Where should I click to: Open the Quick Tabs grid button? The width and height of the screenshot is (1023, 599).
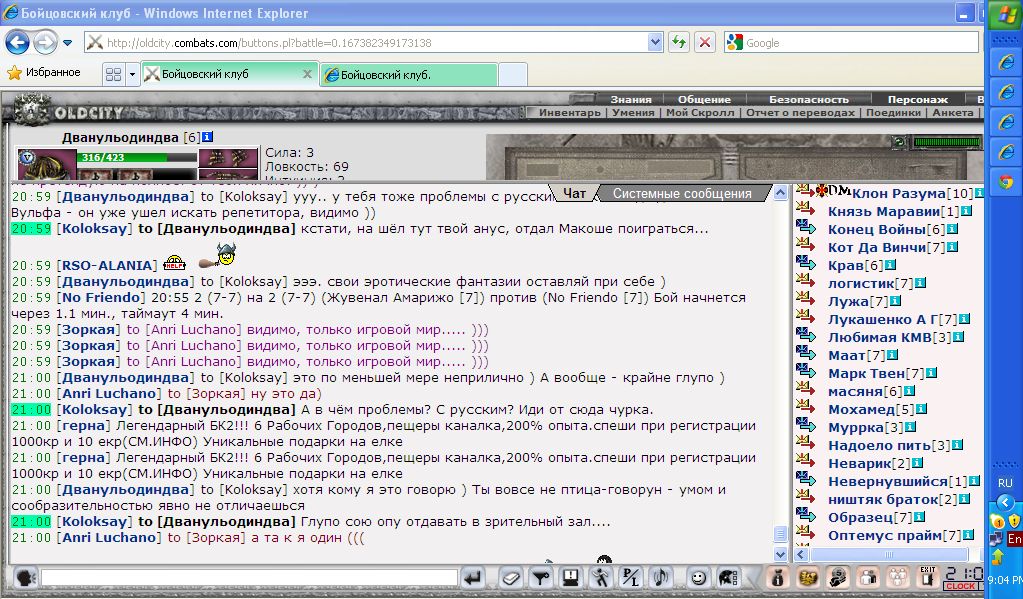coord(113,74)
